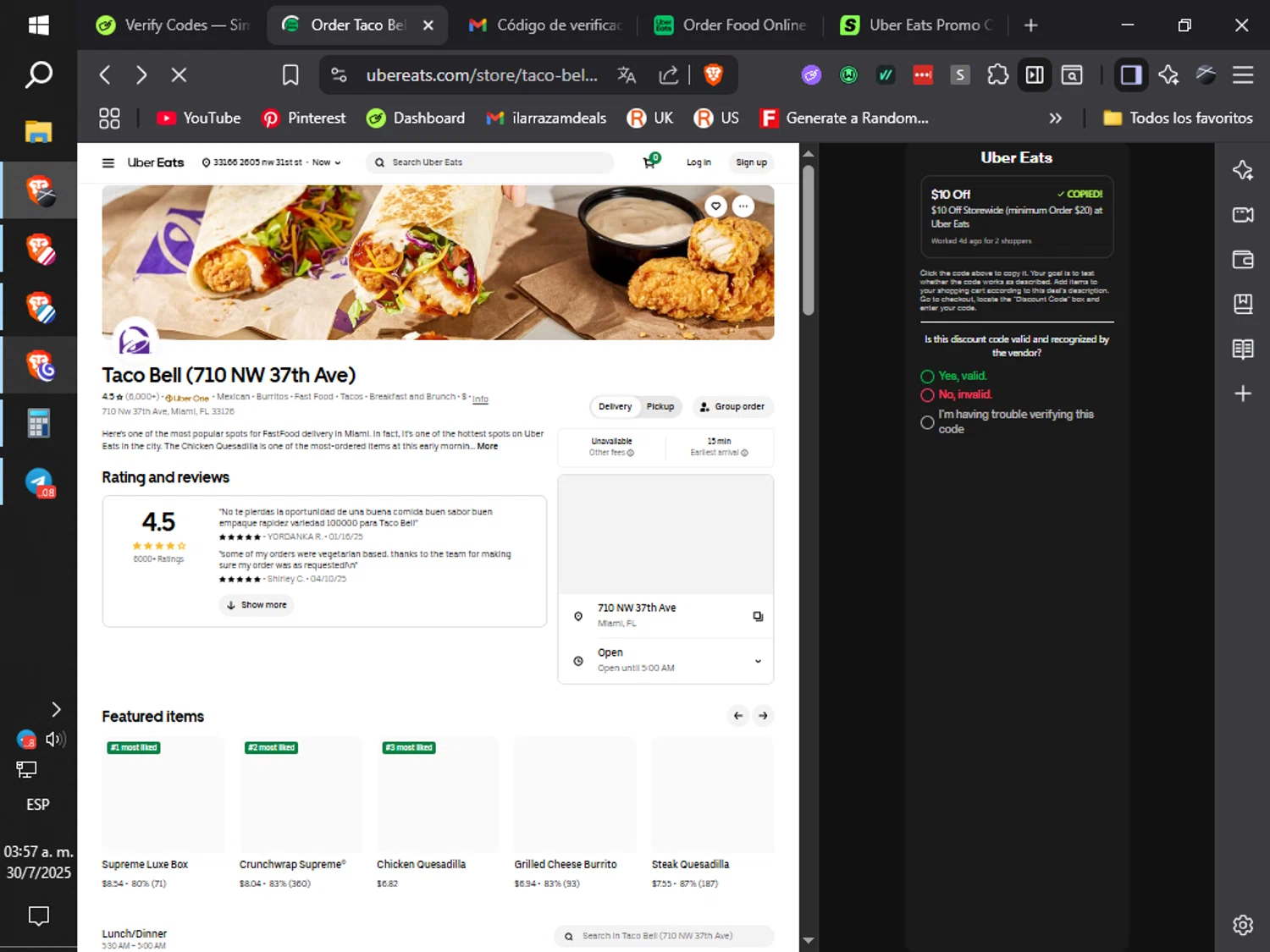
Task: Add a new sidebar item with plus icon
Action: point(1243,393)
